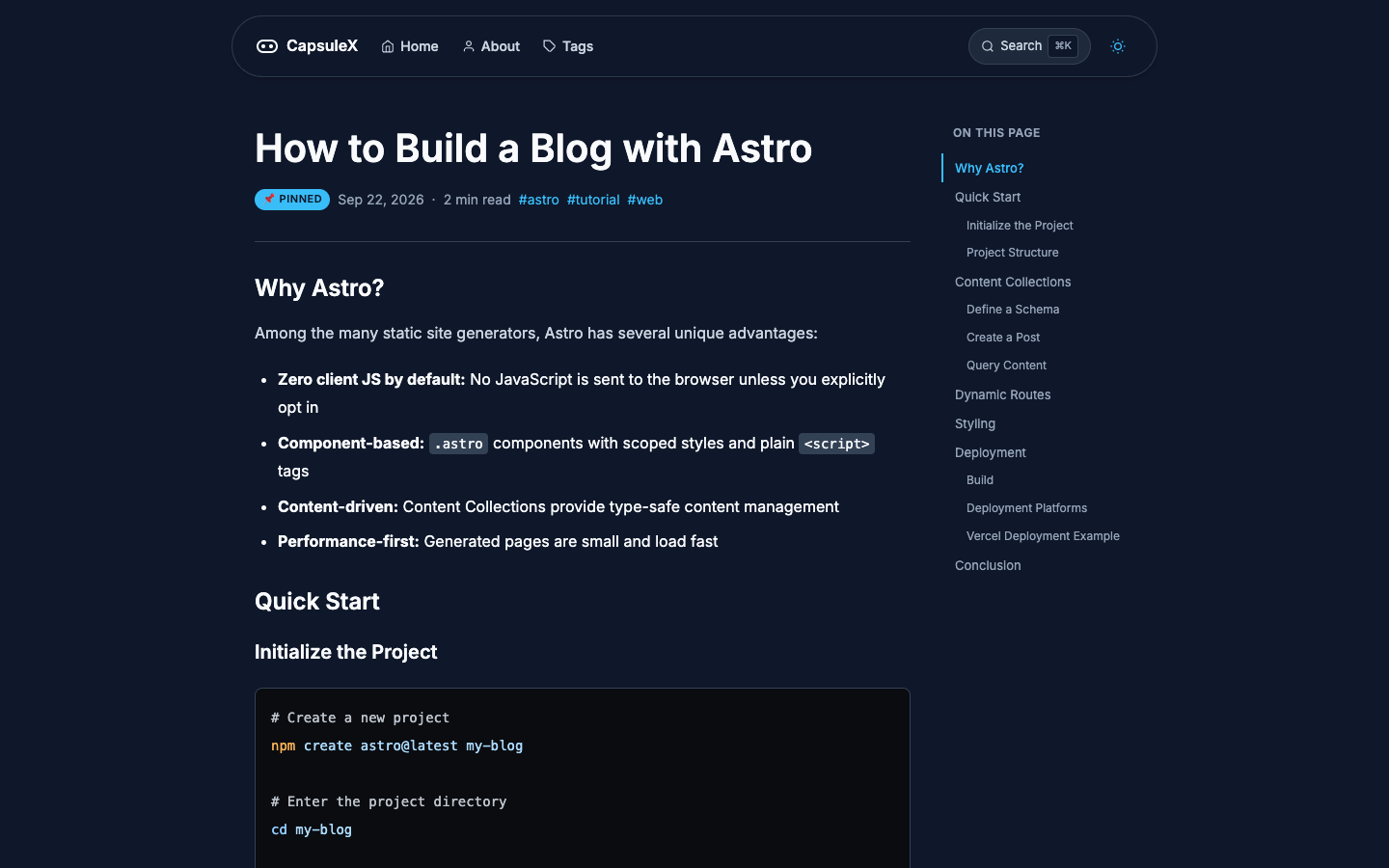1389x868 pixels.
Task: Click the Why Astro? article heading
Action: pos(319,288)
